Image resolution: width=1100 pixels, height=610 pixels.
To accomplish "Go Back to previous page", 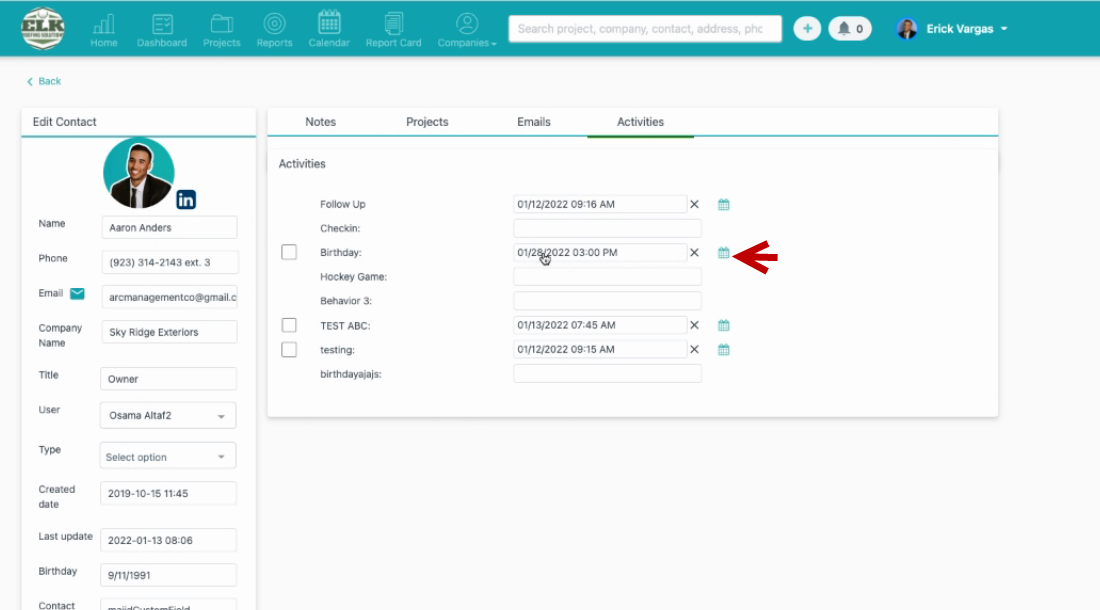I will pyautogui.click(x=43, y=81).
